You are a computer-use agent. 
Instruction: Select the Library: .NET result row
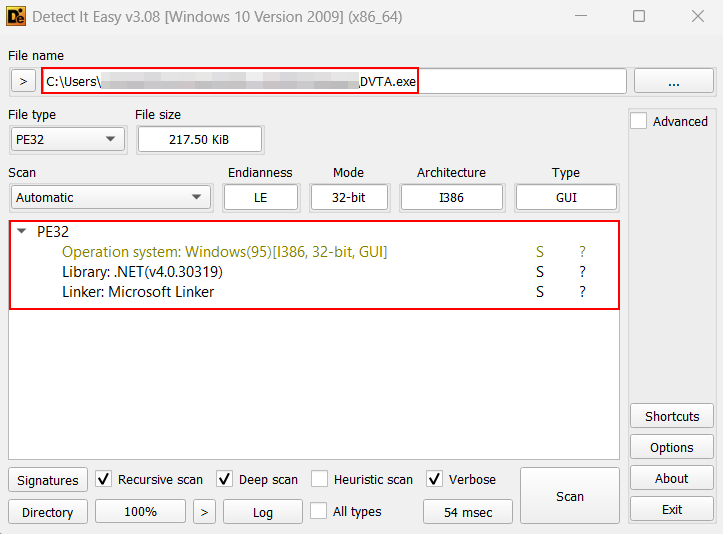coord(142,272)
